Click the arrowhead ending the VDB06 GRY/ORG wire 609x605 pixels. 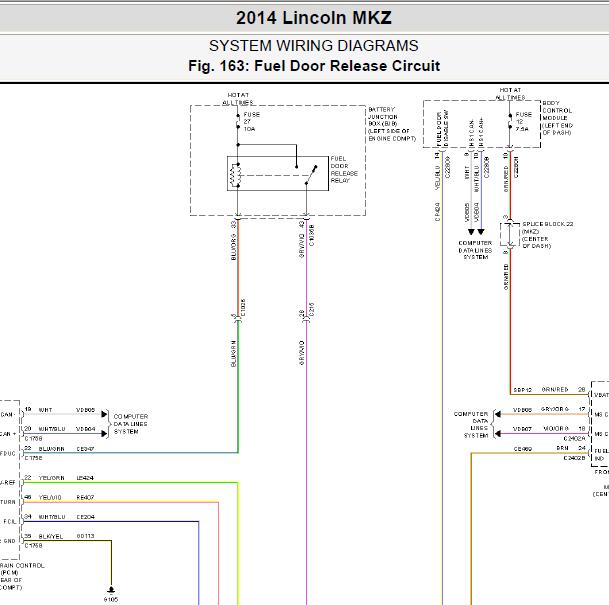(498, 414)
